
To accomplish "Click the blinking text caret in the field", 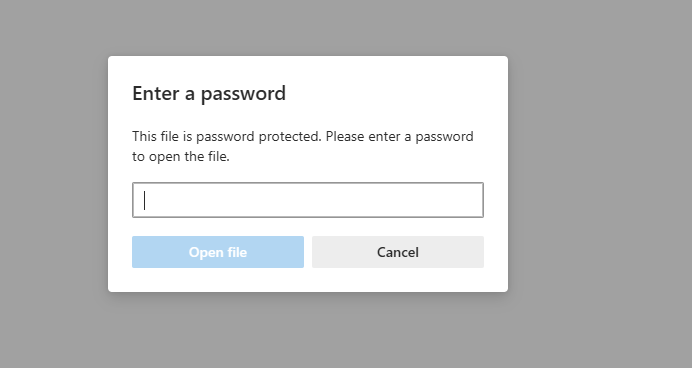I will pos(144,200).
